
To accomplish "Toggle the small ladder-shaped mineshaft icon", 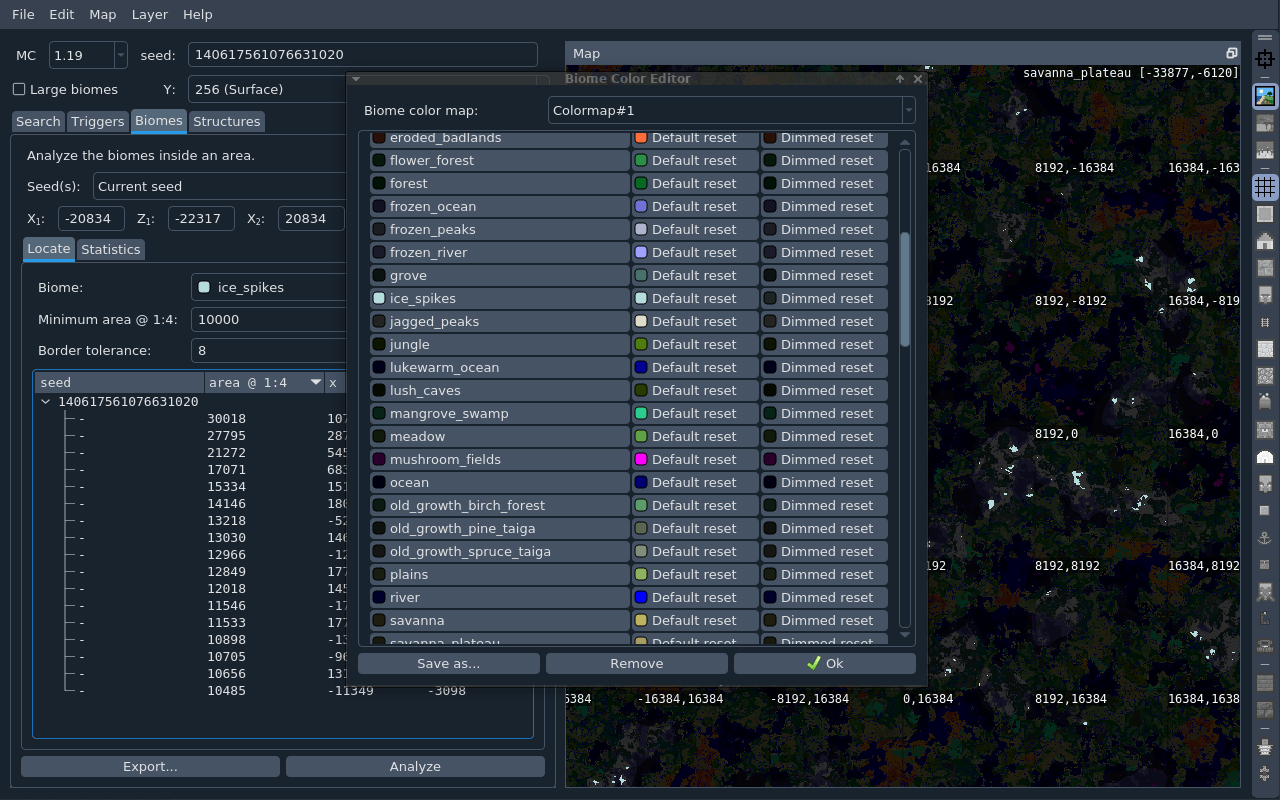I will point(1264,322).
